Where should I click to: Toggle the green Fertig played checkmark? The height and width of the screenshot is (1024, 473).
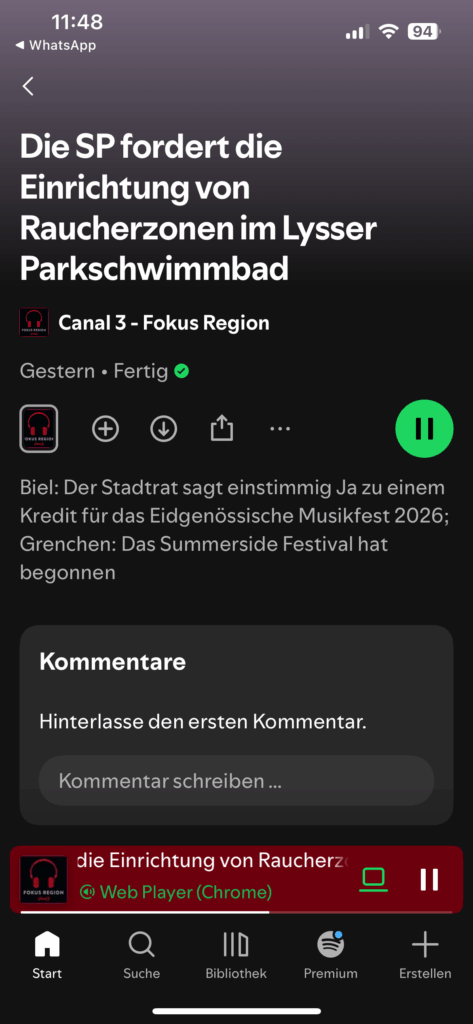coord(182,372)
